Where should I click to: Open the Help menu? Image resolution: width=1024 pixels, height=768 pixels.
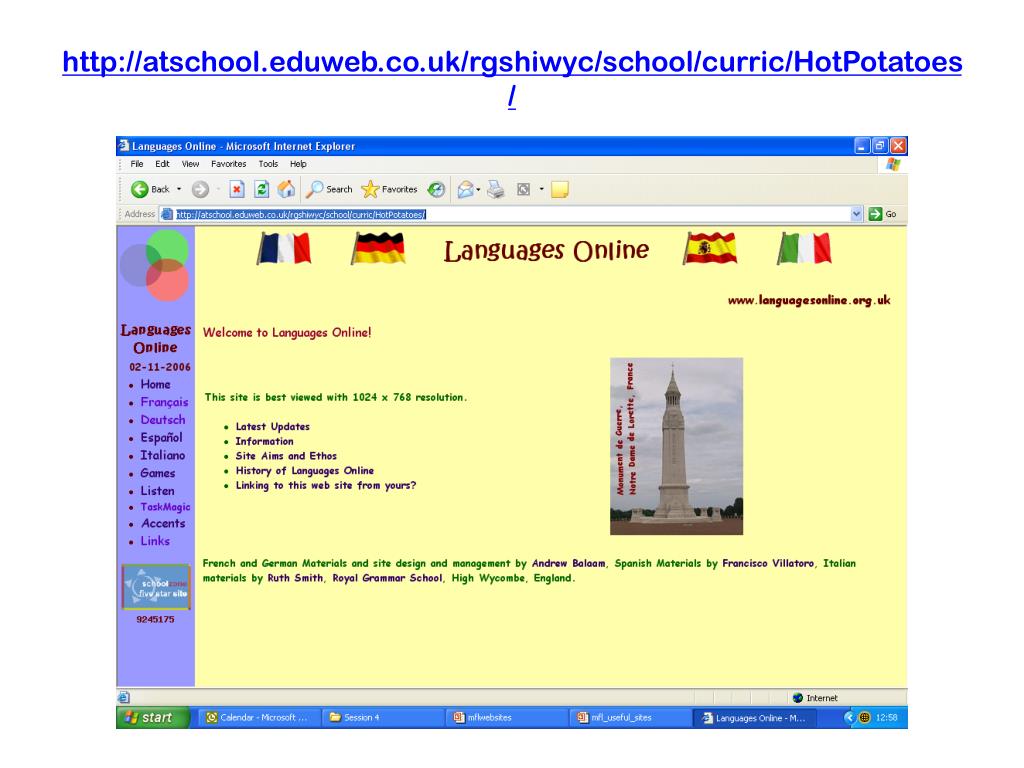[298, 164]
